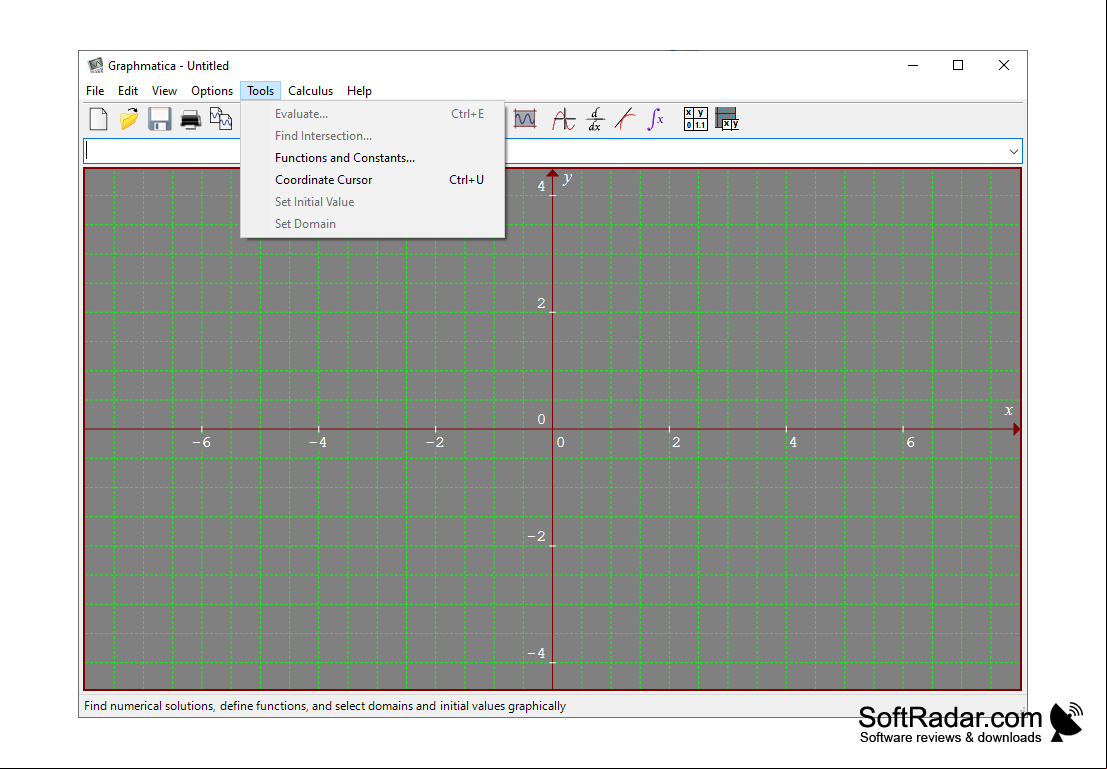The width and height of the screenshot is (1107, 769).
Task: Open the Options menu
Action: (x=212, y=90)
